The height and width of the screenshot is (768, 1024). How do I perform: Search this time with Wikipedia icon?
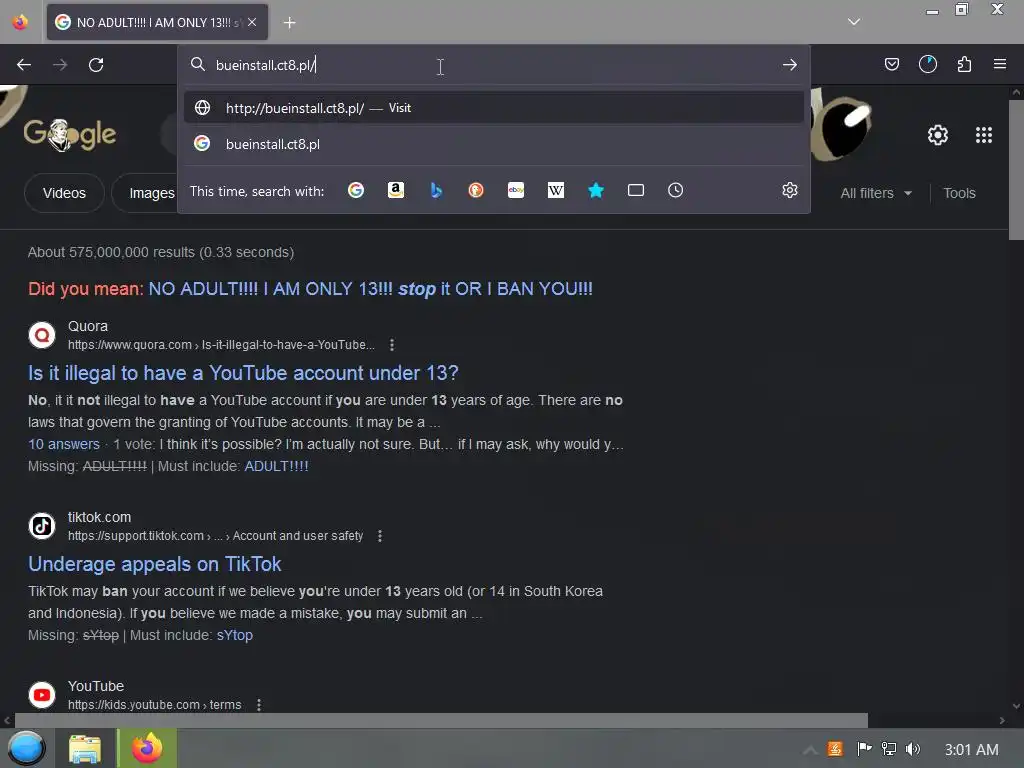tap(556, 190)
